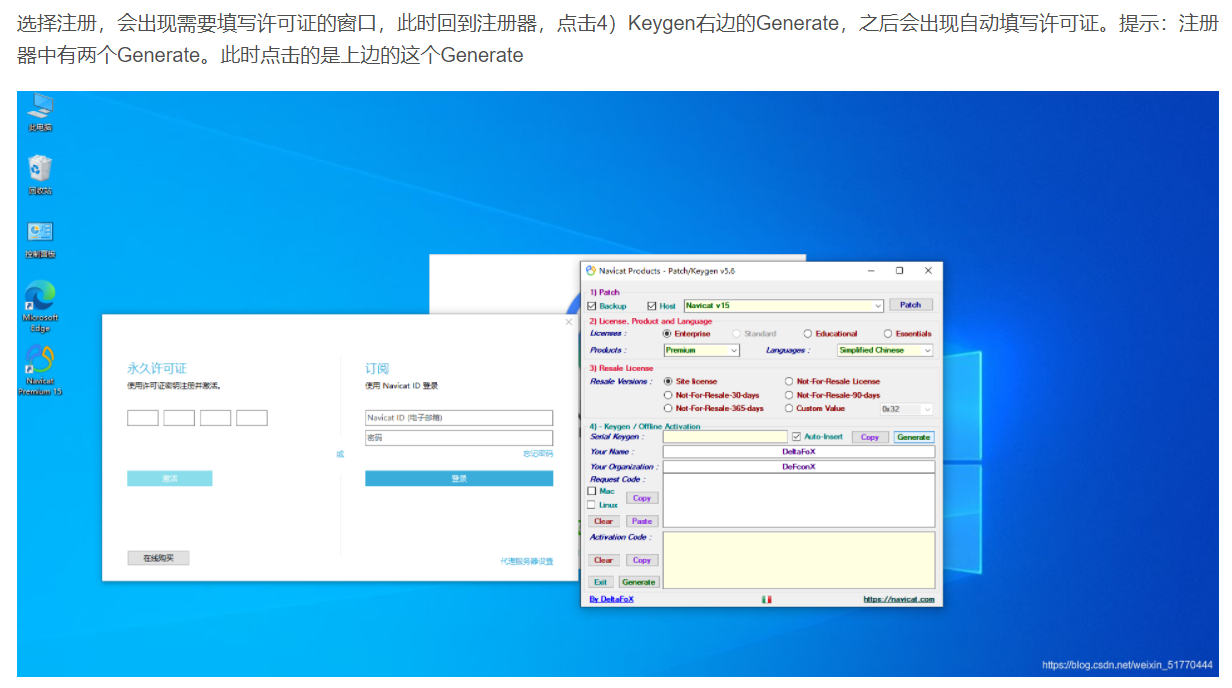Viewport: 1232px width, 688px height.
Task: Choose Not-For-Resale-365-days option
Action: (668, 408)
